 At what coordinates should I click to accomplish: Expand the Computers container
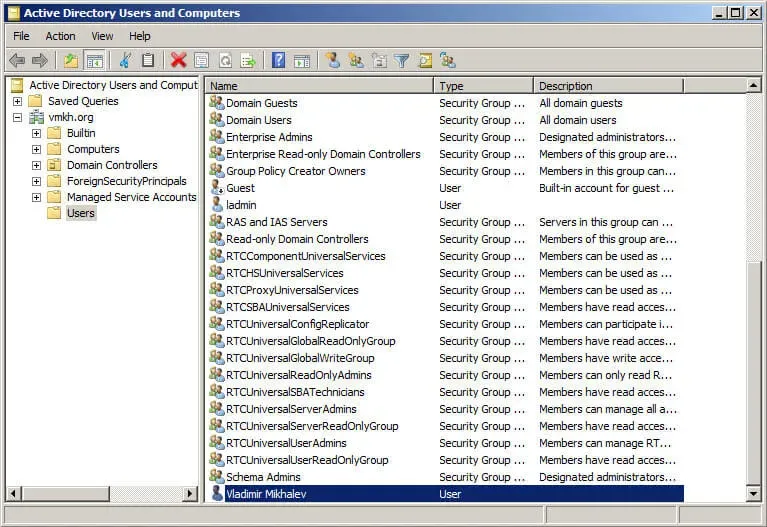point(36,149)
